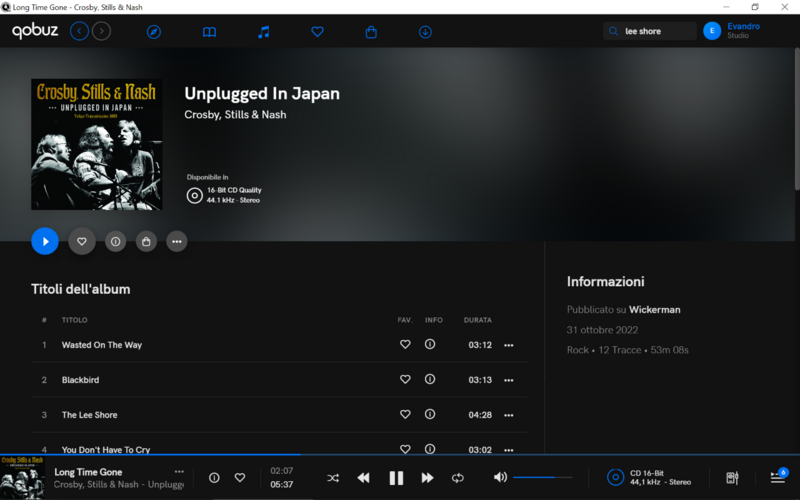This screenshot has width=800, height=500.
Task: Open favorites heart in top navigation
Action: (x=317, y=32)
